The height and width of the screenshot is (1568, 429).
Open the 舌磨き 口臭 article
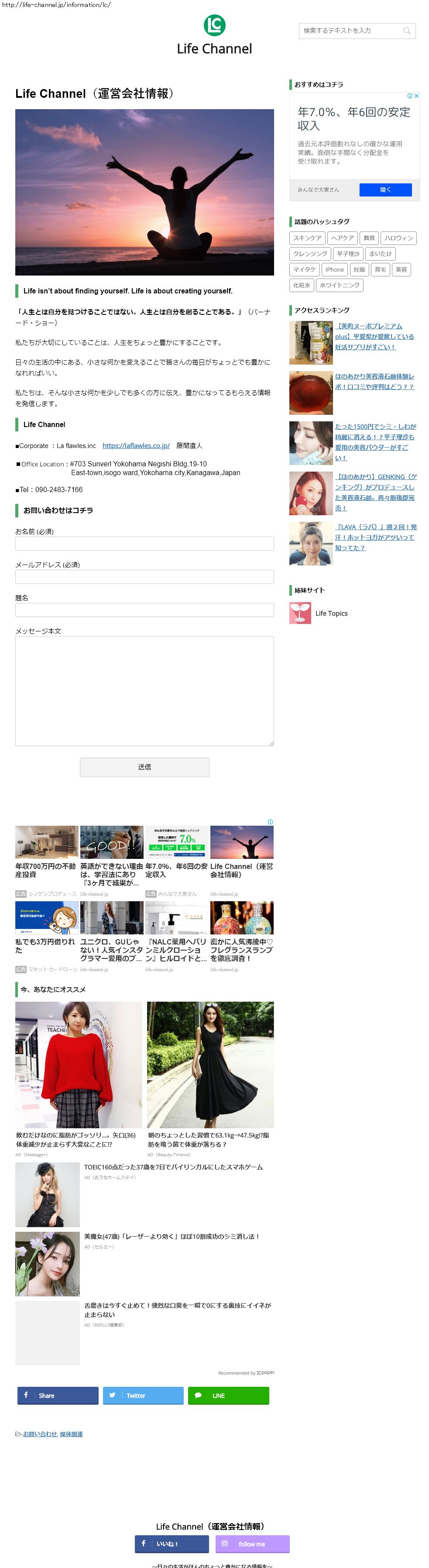click(177, 1310)
